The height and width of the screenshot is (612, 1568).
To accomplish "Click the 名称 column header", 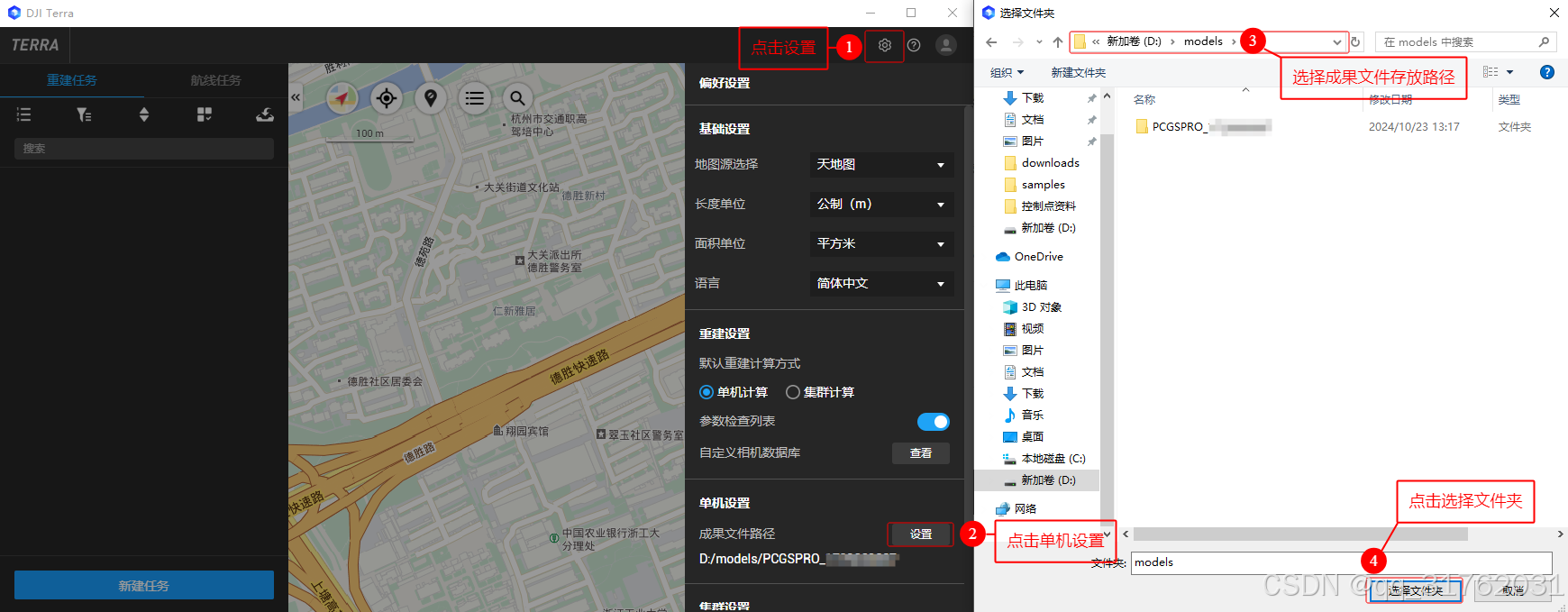I will (1144, 99).
